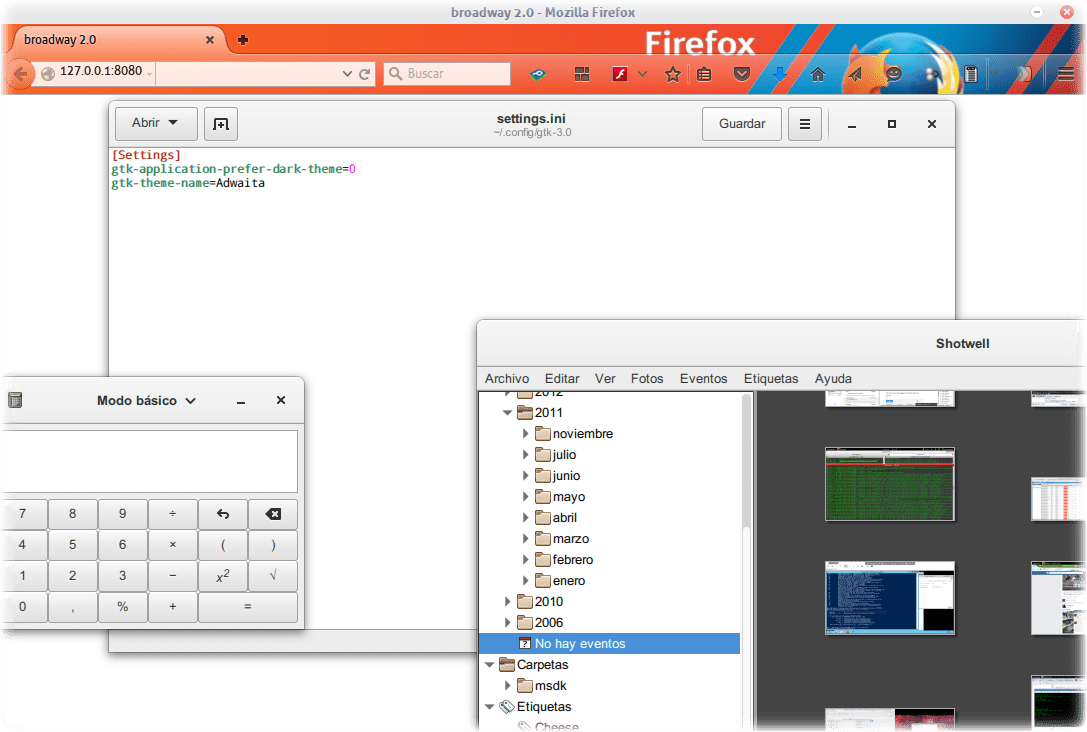This screenshot has width=1087, height=732.
Task: Click the clipboard toolbar icon in Firefox
Action: pos(971,74)
